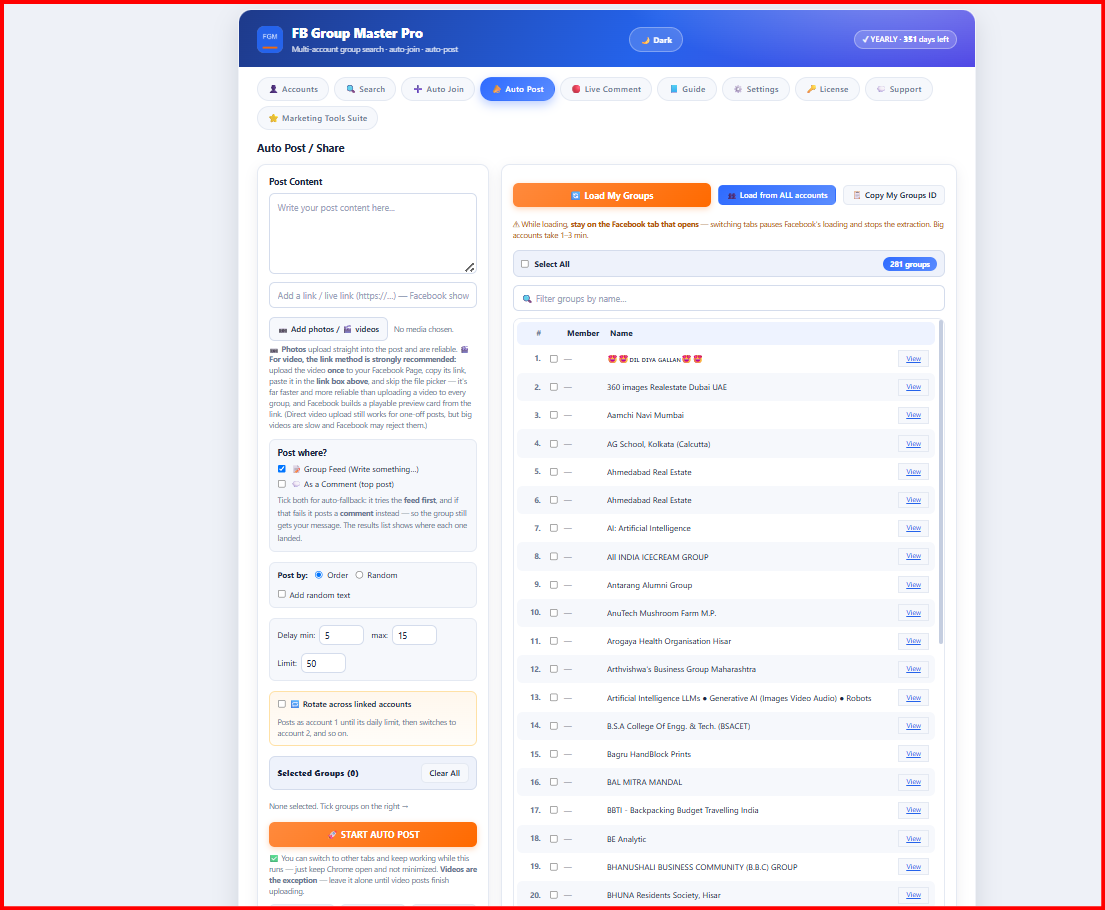The width and height of the screenshot is (1105, 910).
Task: Tick checkbox for All INDIA ICECREAM GROUP
Action: 554,557
